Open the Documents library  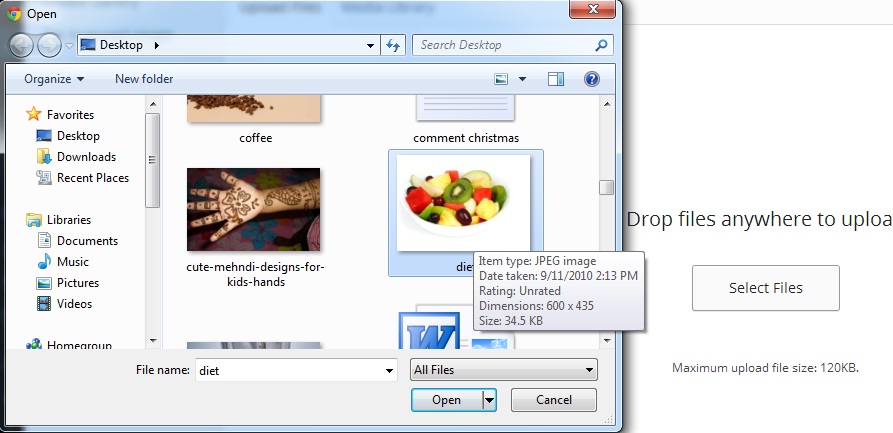[x=87, y=240]
